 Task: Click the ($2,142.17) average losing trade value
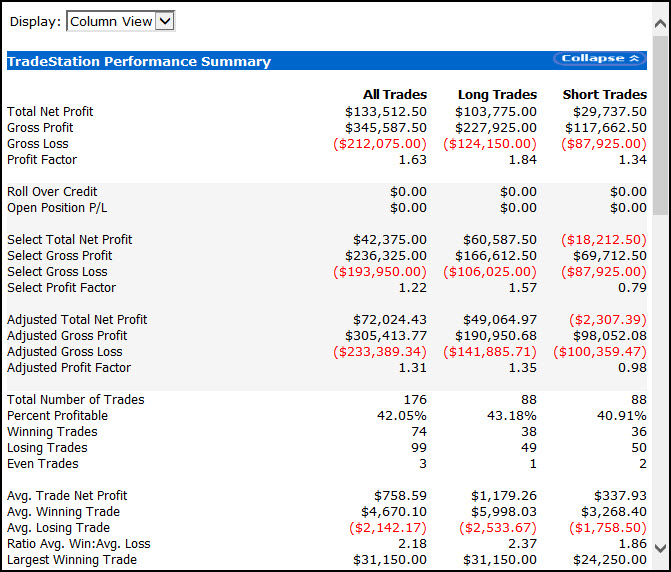click(388, 528)
